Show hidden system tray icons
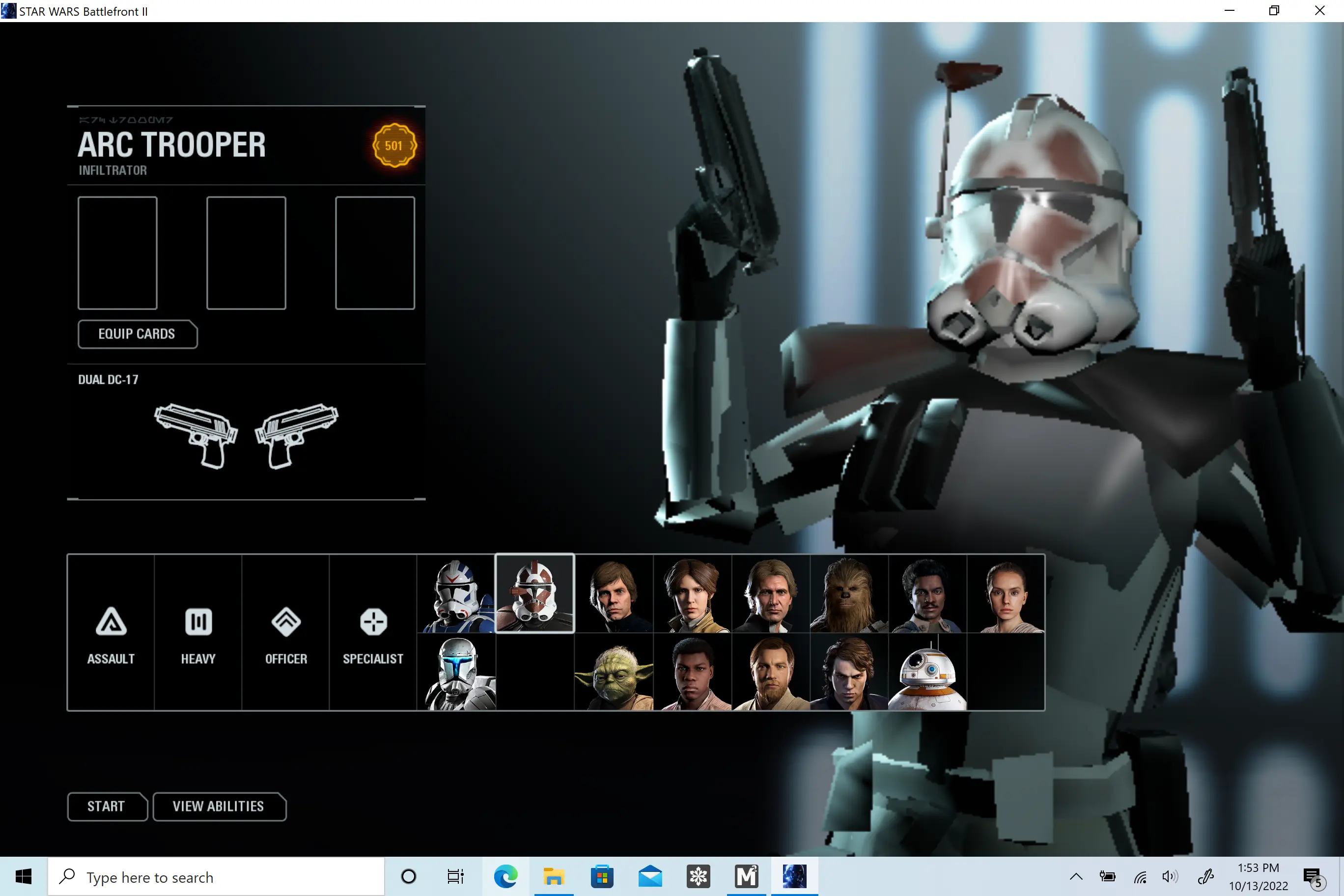1344x896 pixels. pos(1076,876)
